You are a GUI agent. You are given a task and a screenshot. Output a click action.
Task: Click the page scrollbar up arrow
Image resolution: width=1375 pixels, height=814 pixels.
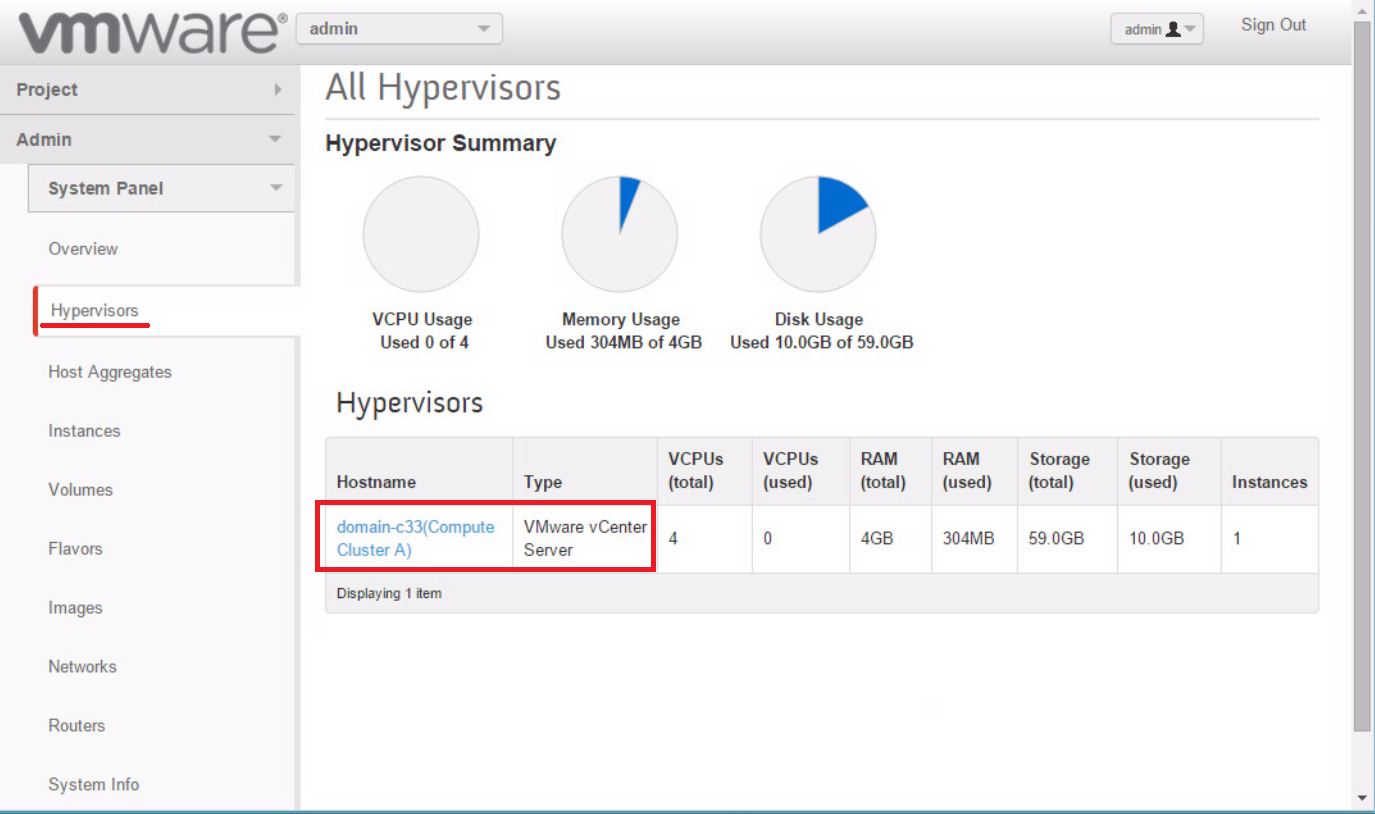point(1362,9)
